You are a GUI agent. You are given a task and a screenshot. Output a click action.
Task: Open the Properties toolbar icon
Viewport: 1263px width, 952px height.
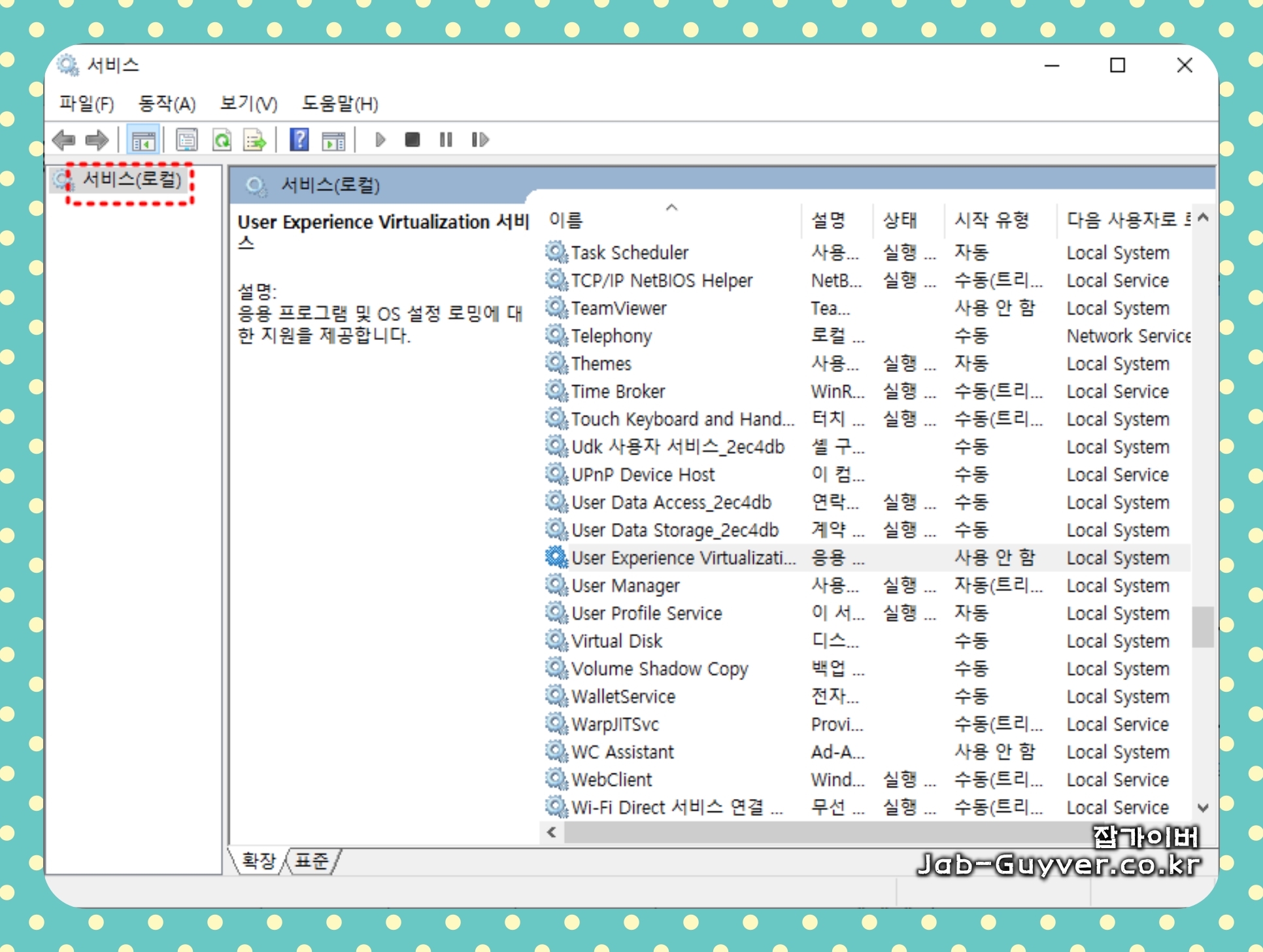[187, 140]
